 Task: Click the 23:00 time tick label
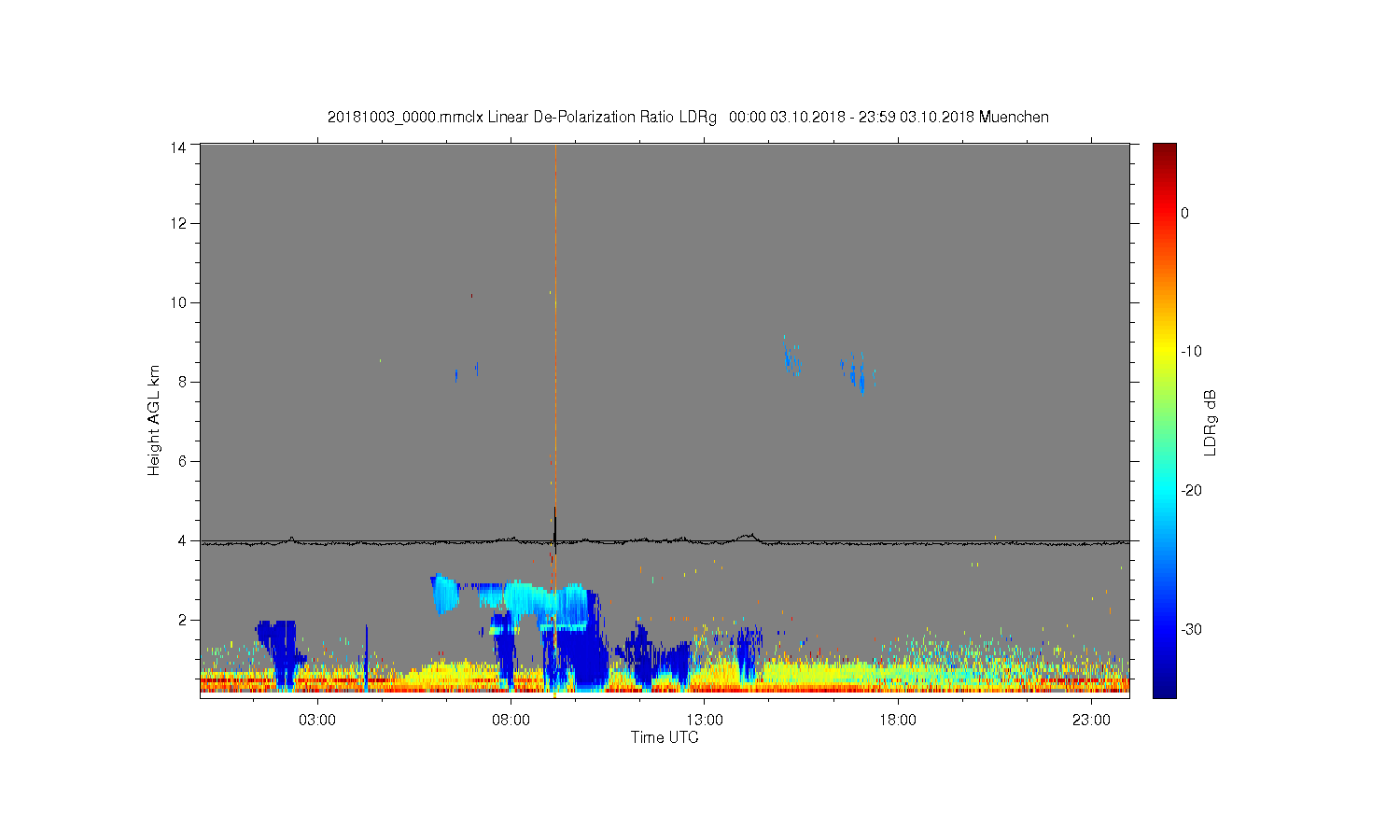pos(1092,721)
